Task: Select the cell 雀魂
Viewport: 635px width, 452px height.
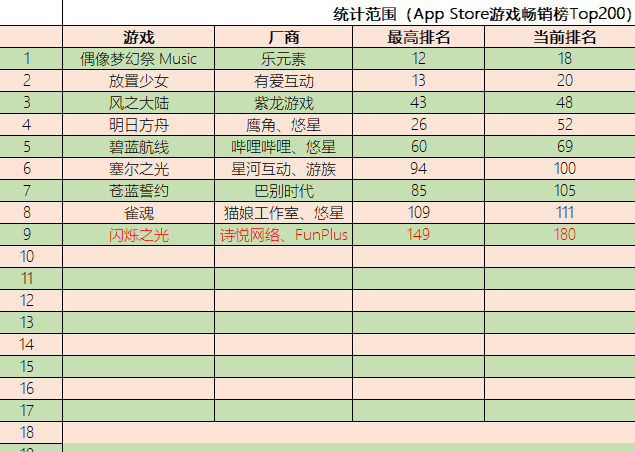Action: (x=139, y=212)
